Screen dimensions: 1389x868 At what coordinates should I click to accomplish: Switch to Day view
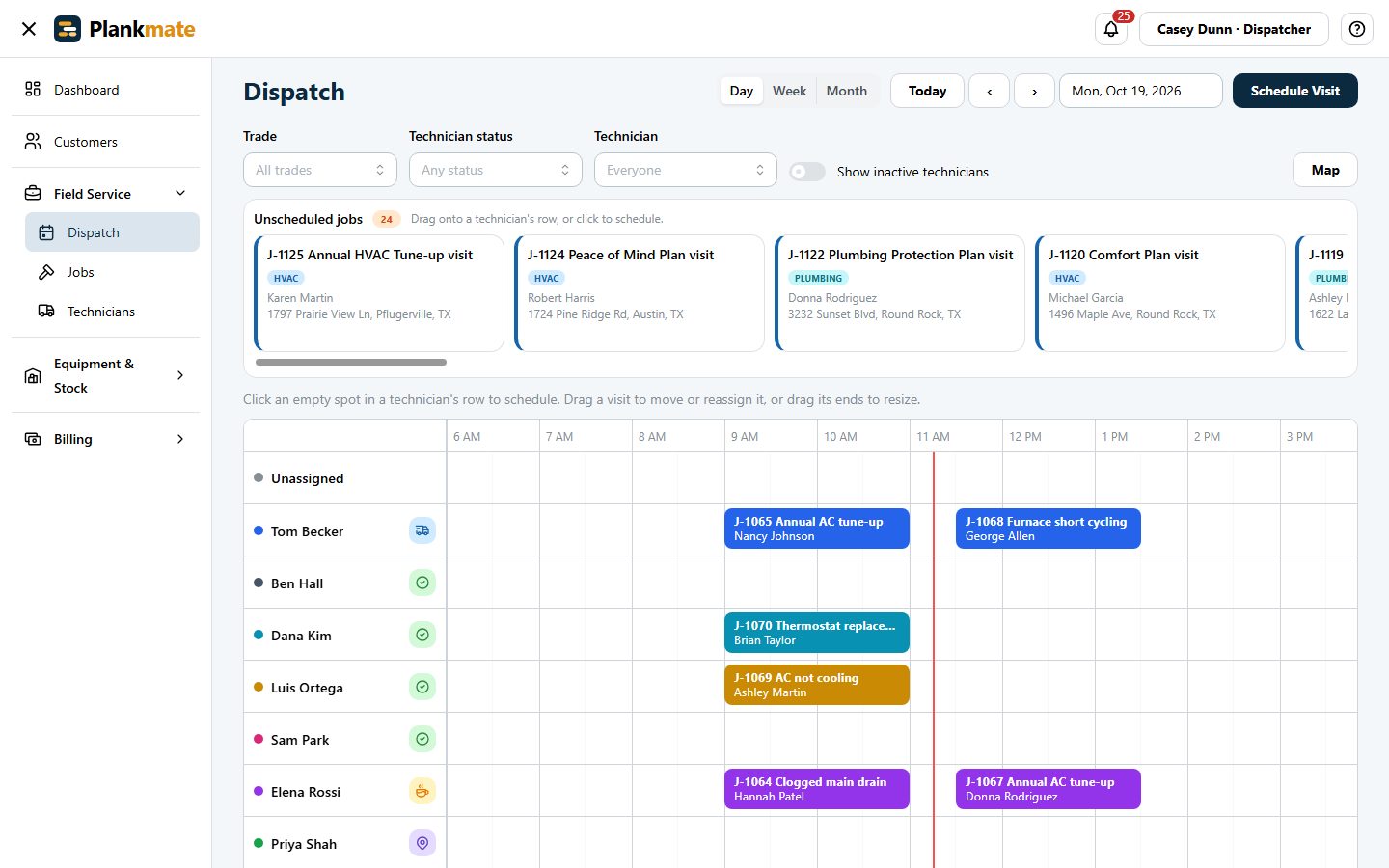tap(742, 91)
